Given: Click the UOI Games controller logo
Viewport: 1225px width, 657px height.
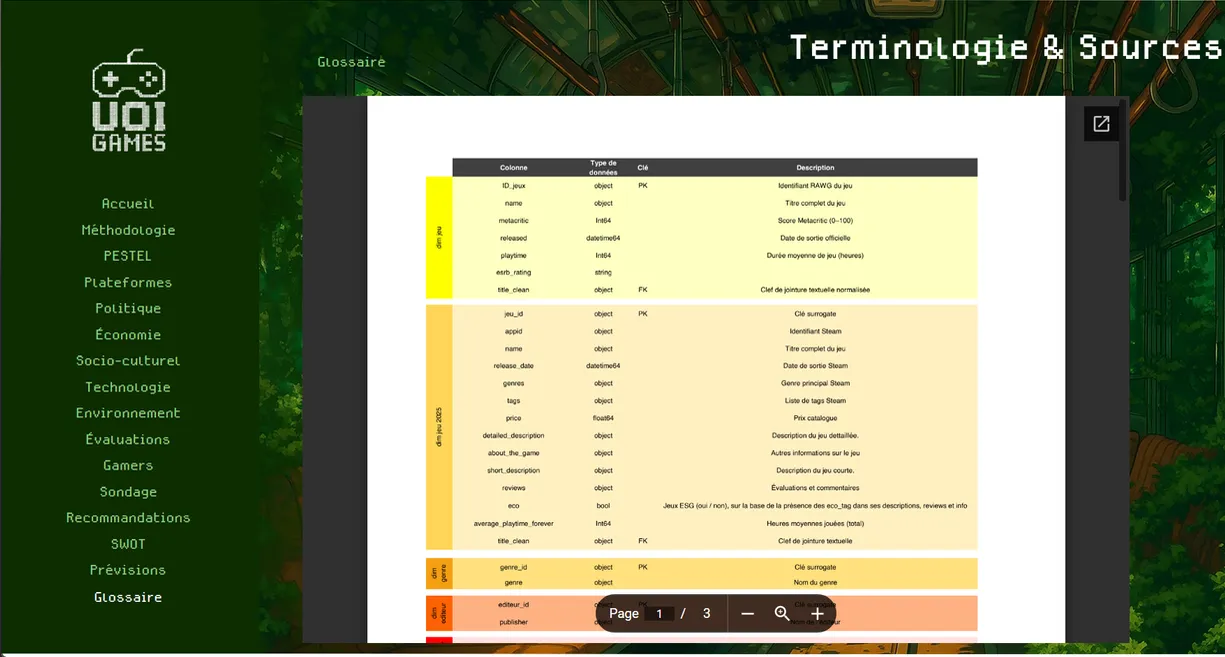Looking at the screenshot, I should [129, 101].
